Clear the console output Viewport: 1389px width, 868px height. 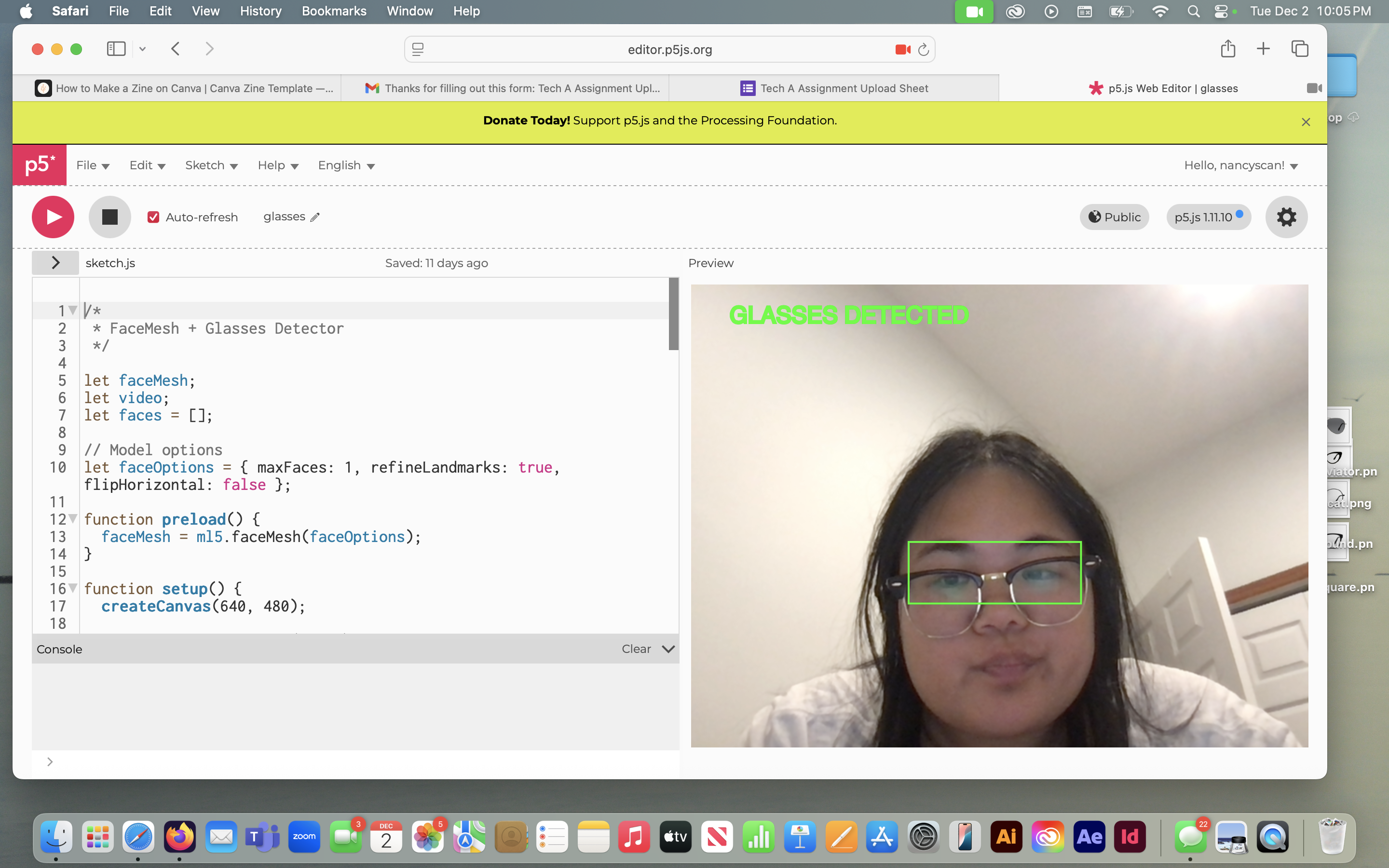pyautogui.click(x=636, y=649)
